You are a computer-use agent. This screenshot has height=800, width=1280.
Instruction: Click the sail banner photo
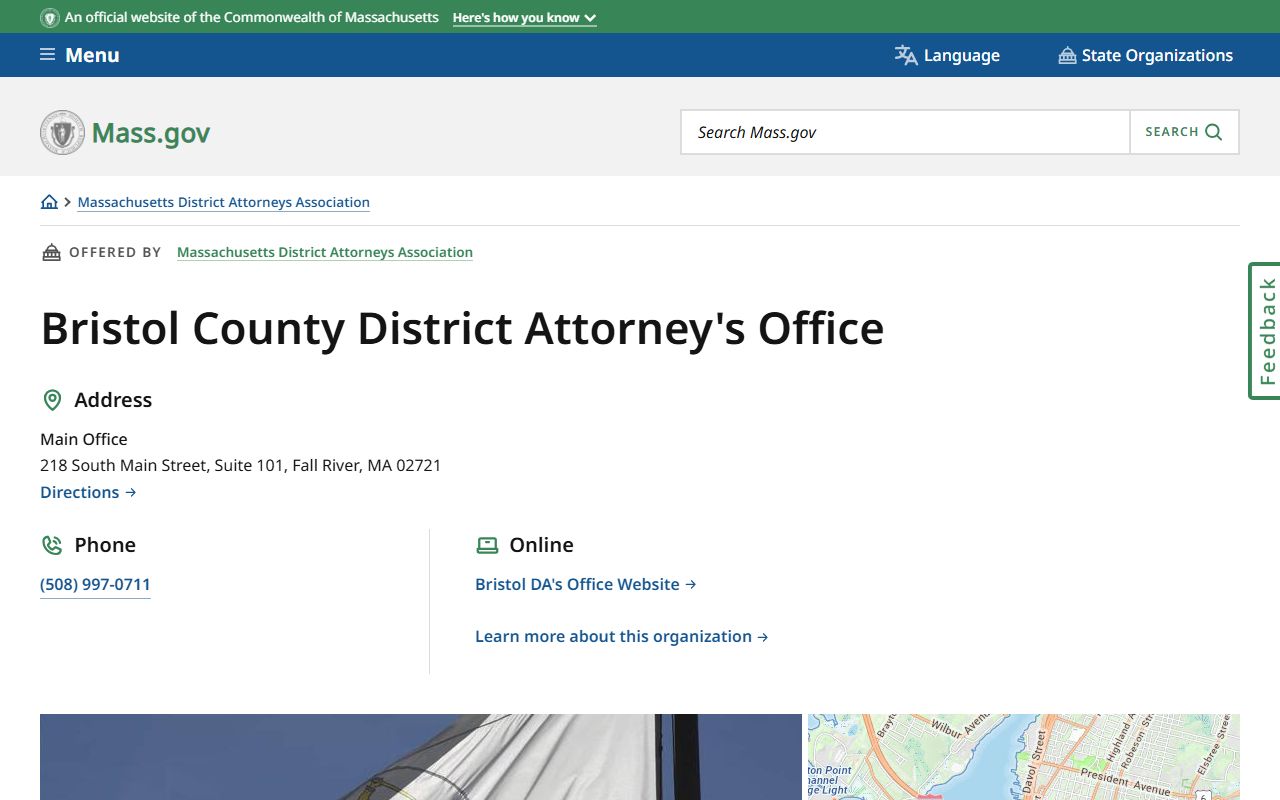(421, 757)
